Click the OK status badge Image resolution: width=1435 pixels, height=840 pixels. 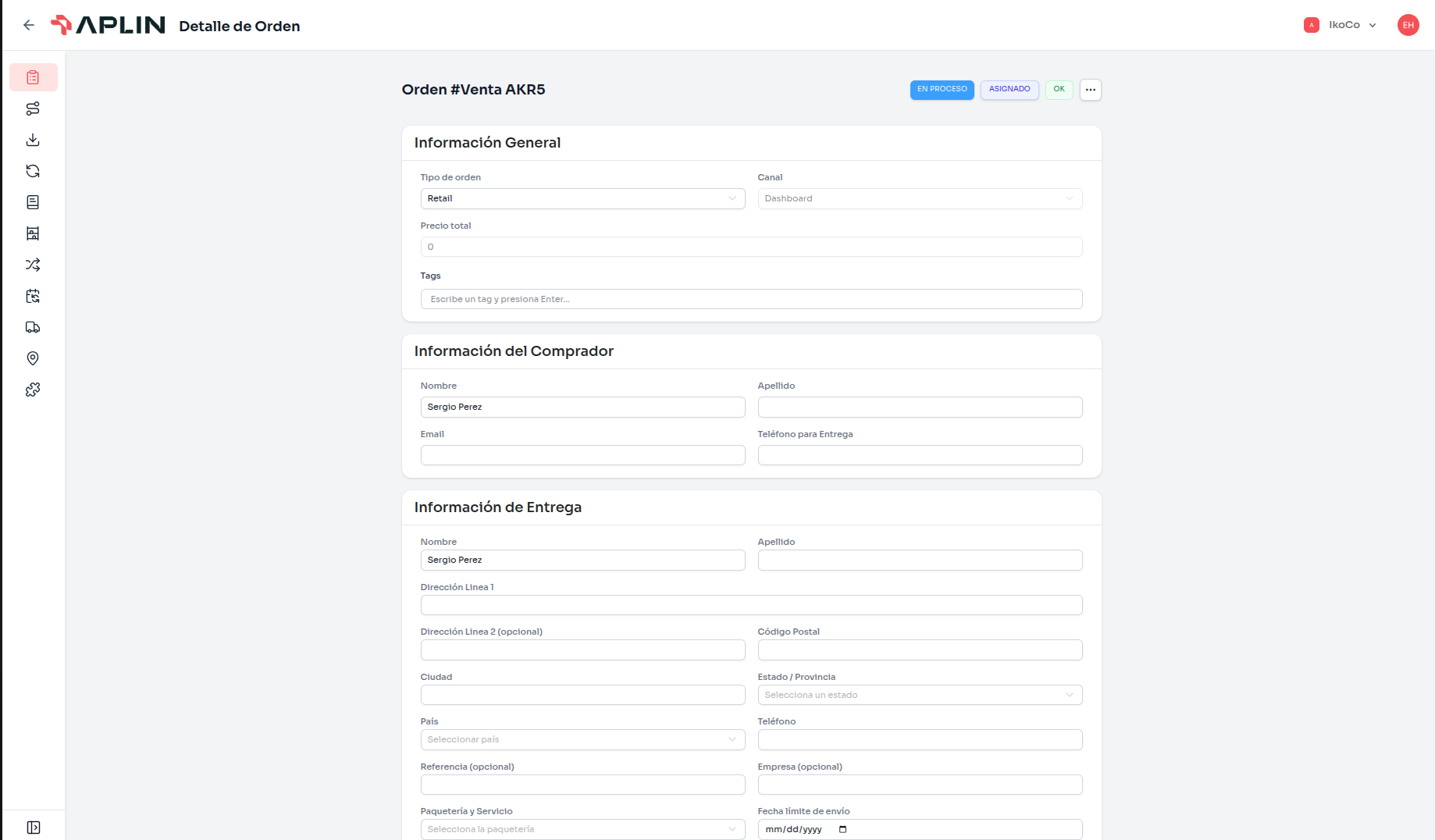pyautogui.click(x=1059, y=90)
